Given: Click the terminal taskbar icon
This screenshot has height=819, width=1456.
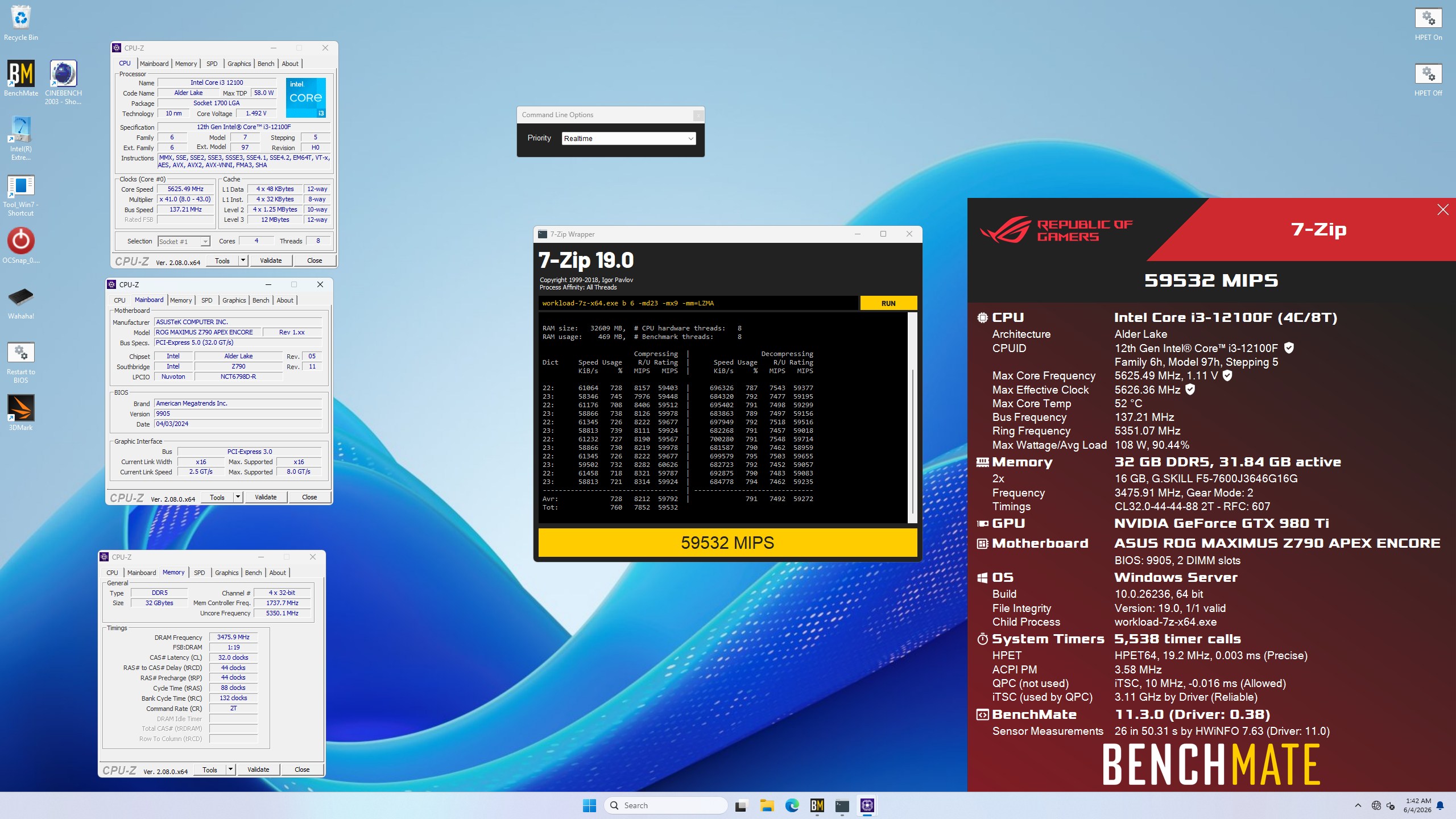Looking at the screenshot, I should click(842, 805).
